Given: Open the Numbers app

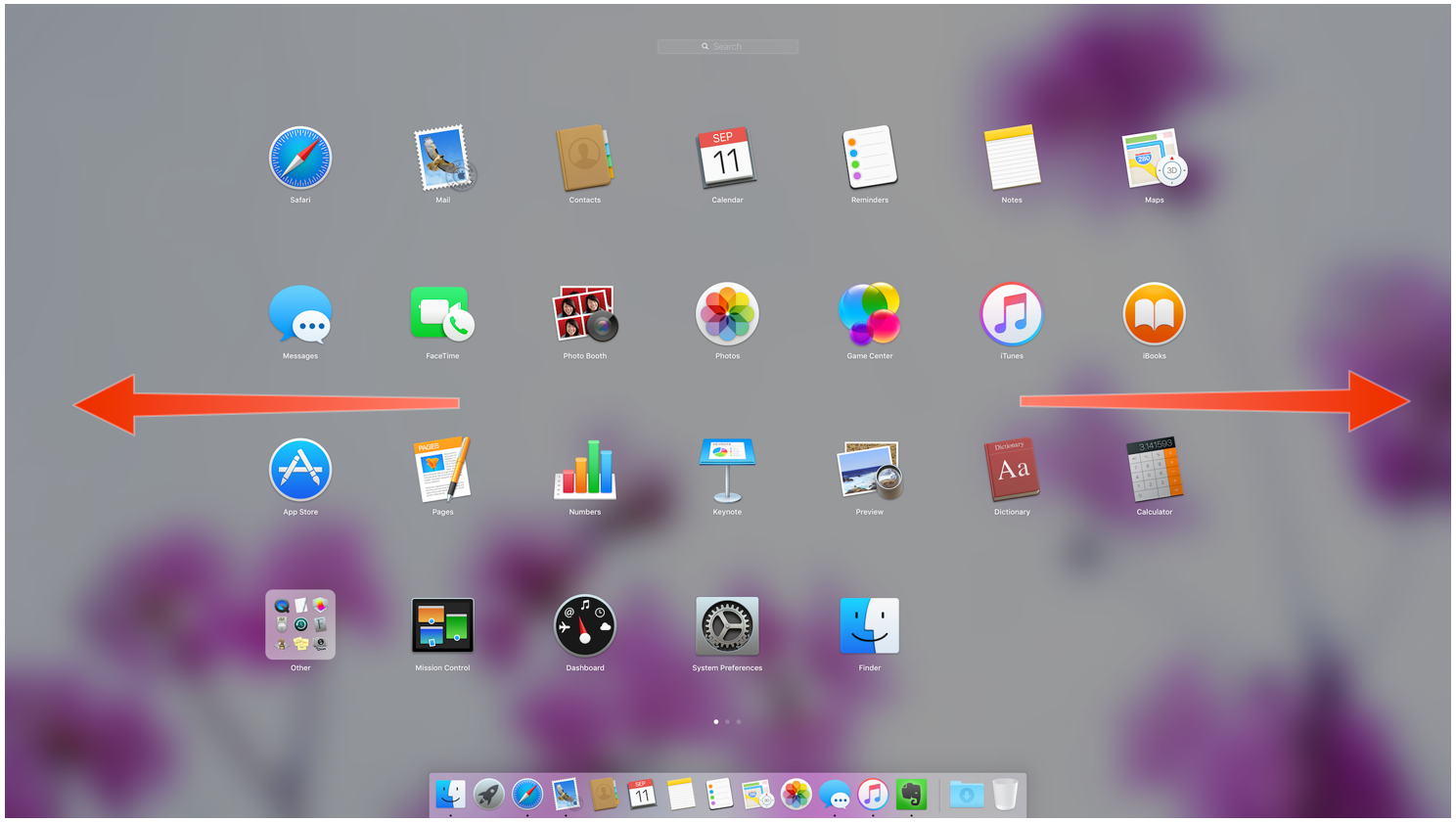Looking at the screenshot, I should click(585, 468).
